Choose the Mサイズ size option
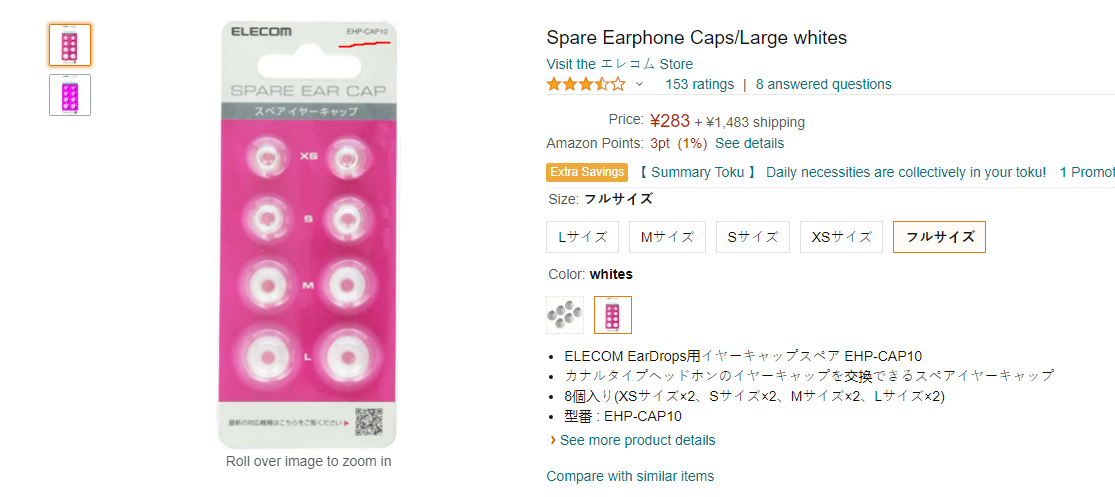 pos(667,237)
